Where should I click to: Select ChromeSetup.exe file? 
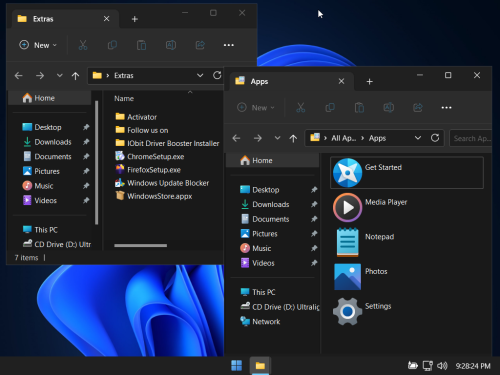coord(149,156)
